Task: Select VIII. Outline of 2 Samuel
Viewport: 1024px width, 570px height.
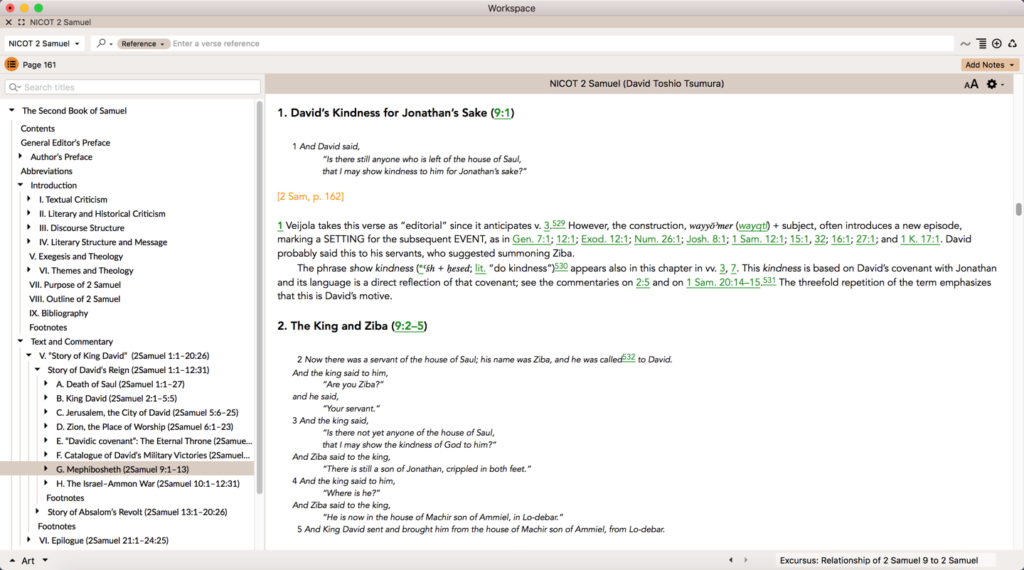Action: point(74,299)
